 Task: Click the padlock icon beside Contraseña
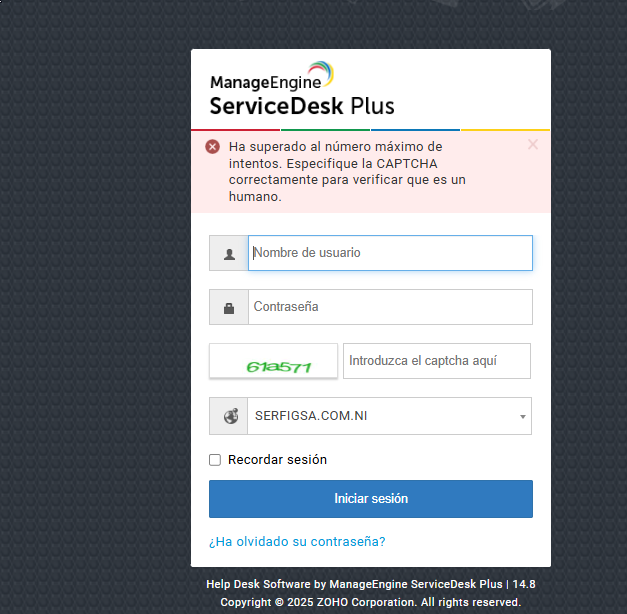[x=229, y=308]
